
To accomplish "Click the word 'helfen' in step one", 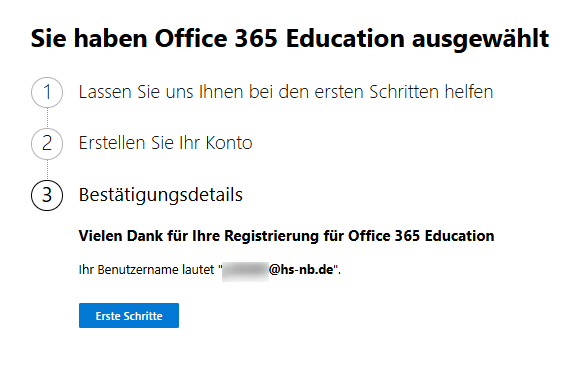I will pyautogui.click(x=469, y=92).
